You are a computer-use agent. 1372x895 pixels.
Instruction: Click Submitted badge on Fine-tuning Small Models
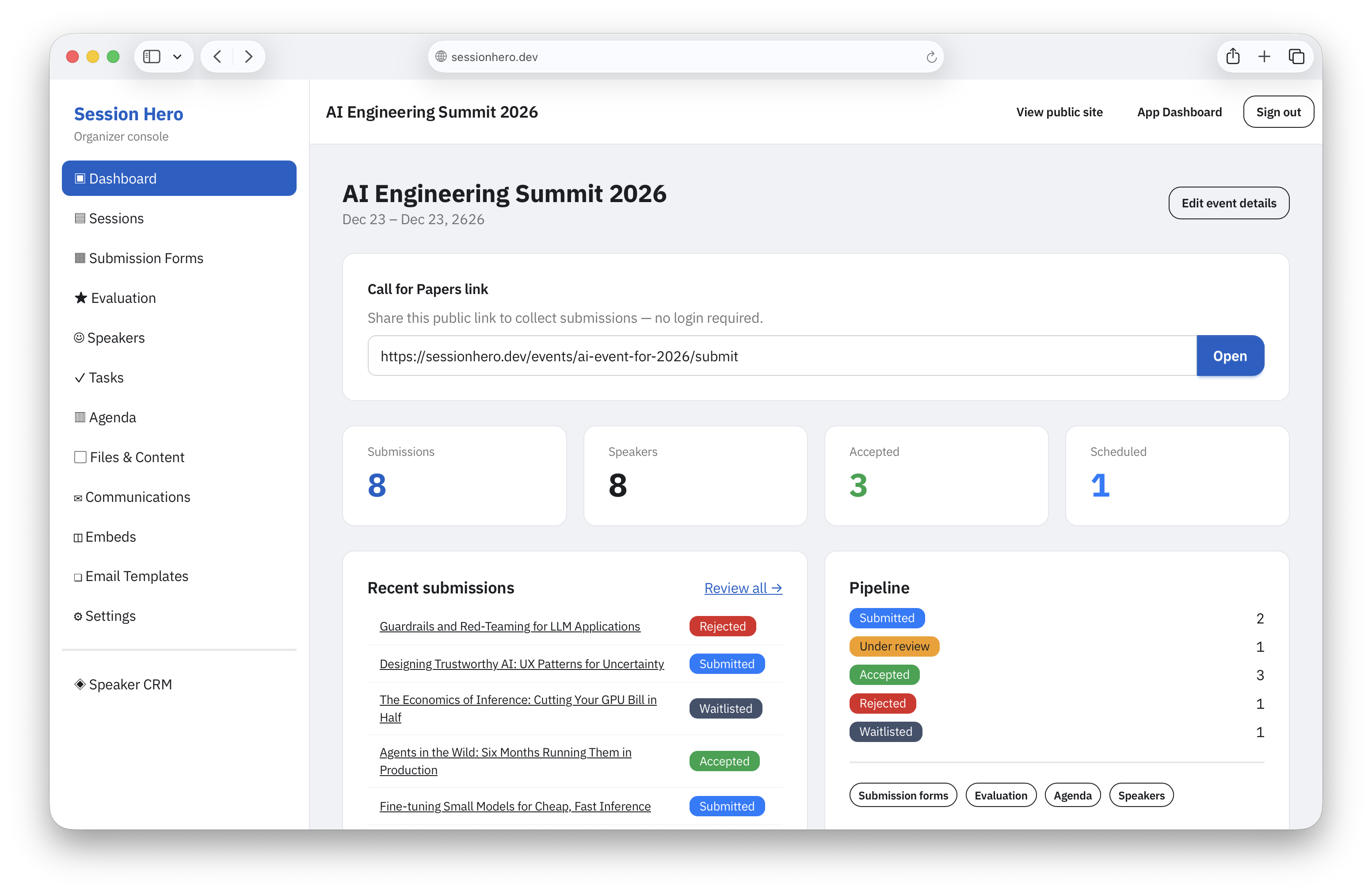point(726,806)
